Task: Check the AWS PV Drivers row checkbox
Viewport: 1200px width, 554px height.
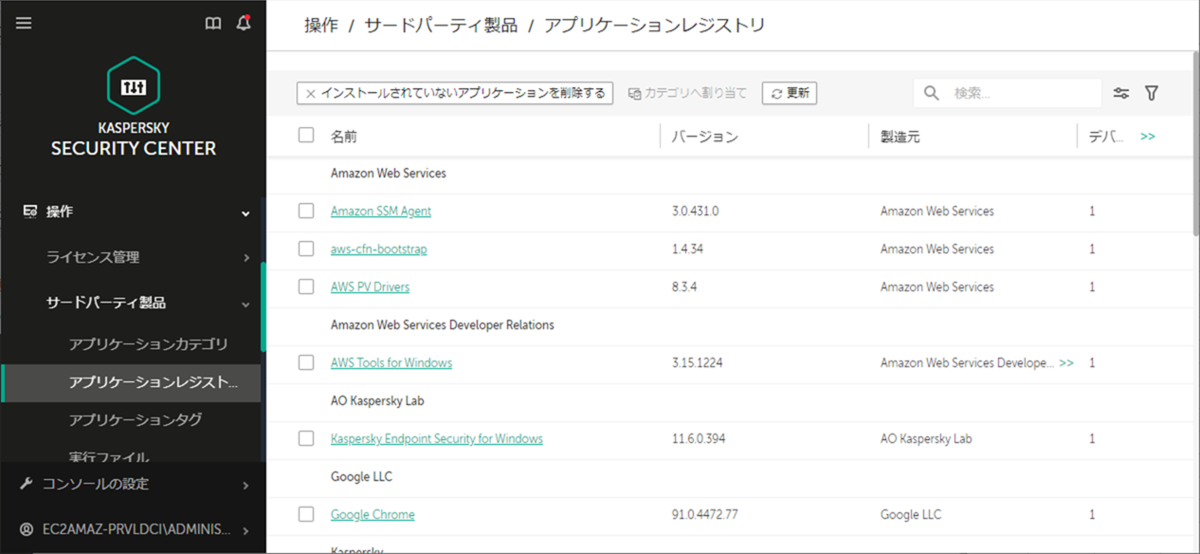Action: click(306, 287)
